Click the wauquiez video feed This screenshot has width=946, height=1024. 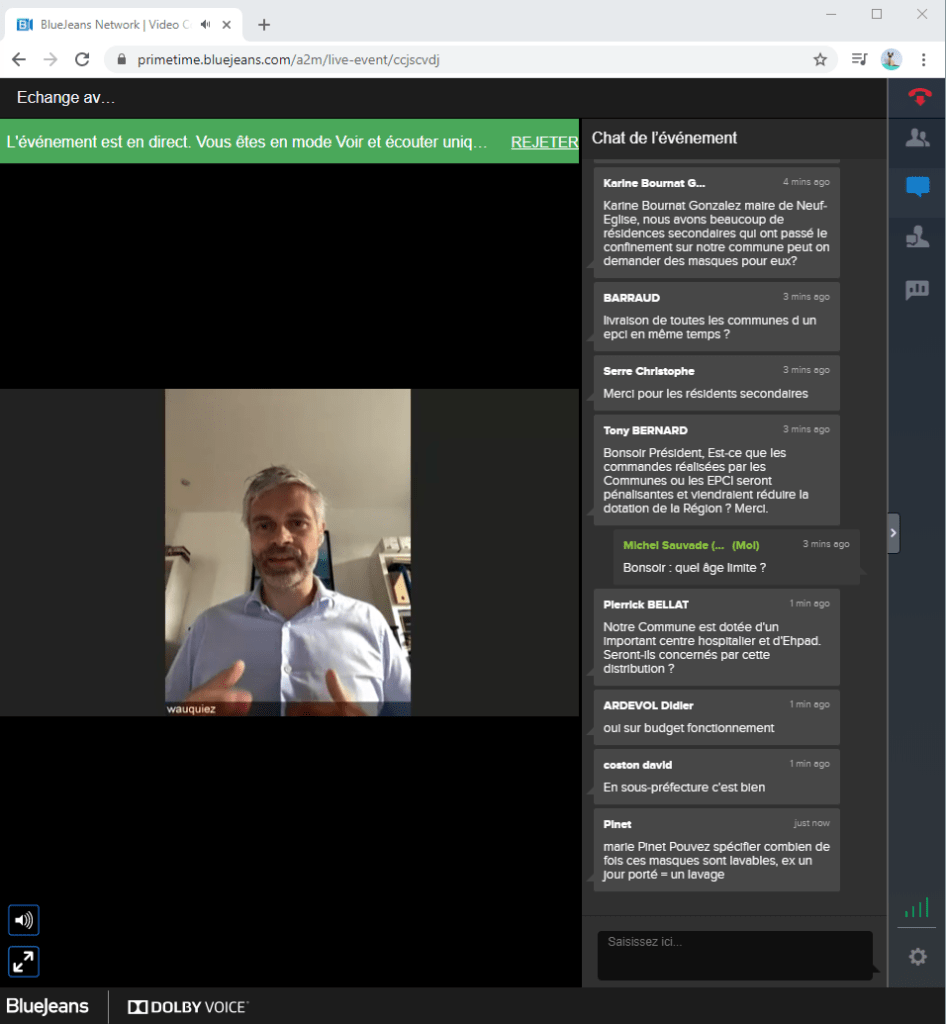click(288, 552)
